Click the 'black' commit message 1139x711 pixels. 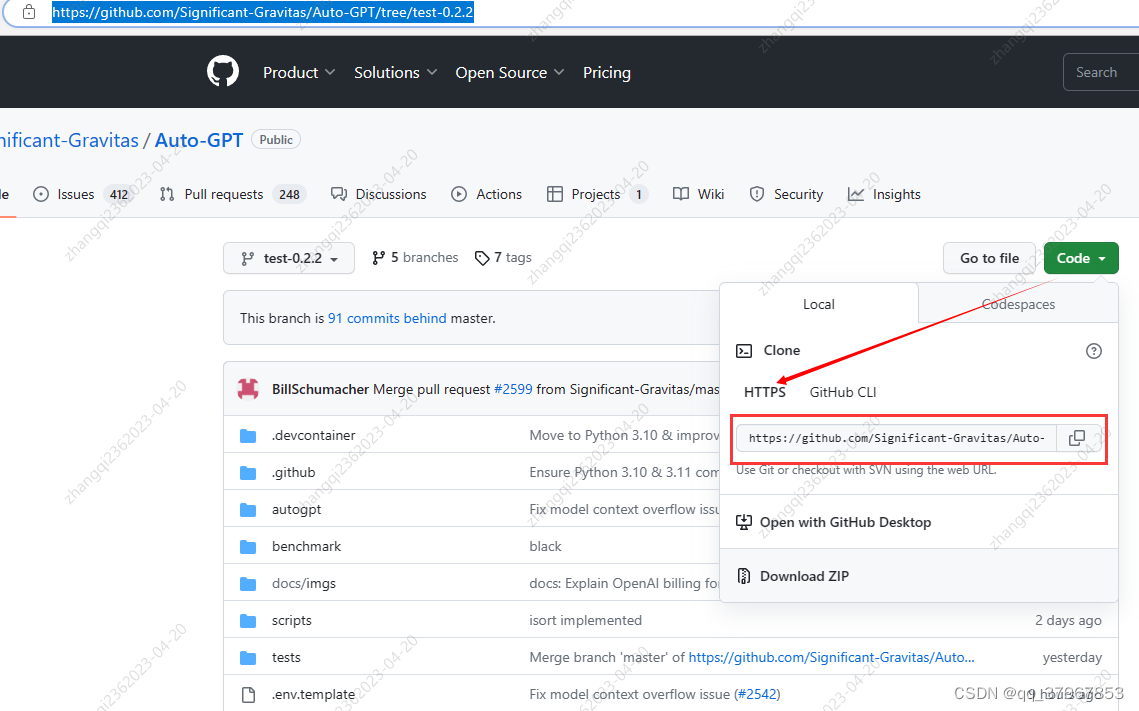coord(546,546)
